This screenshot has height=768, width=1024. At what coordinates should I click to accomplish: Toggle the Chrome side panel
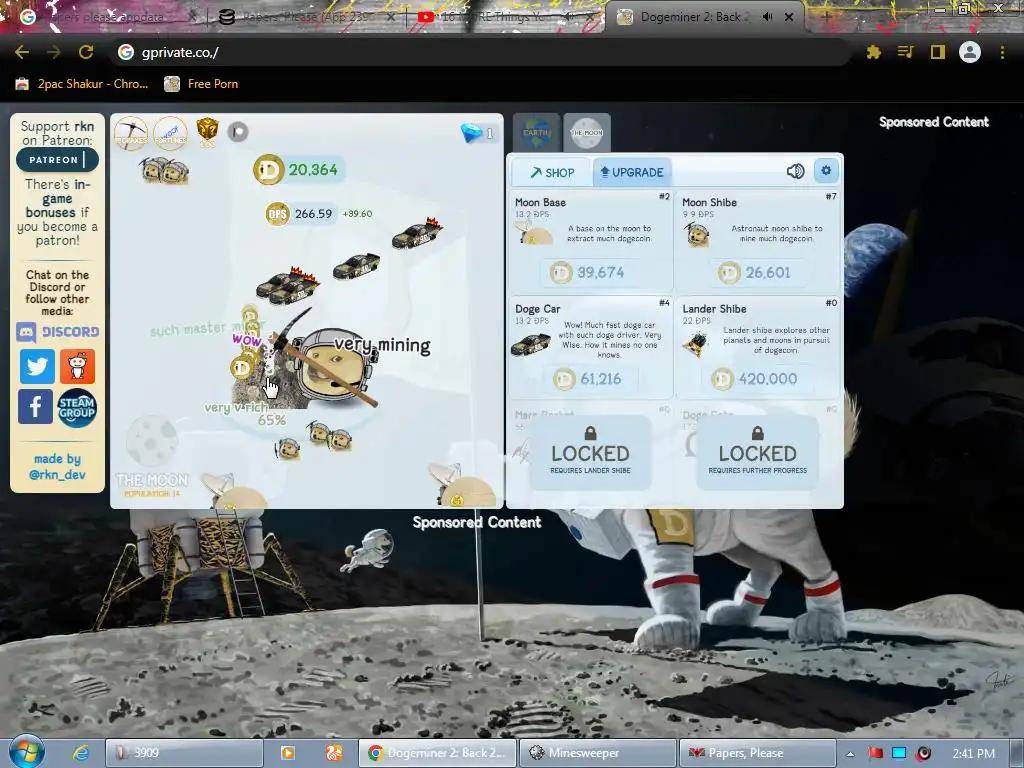(x=938, y=52)
